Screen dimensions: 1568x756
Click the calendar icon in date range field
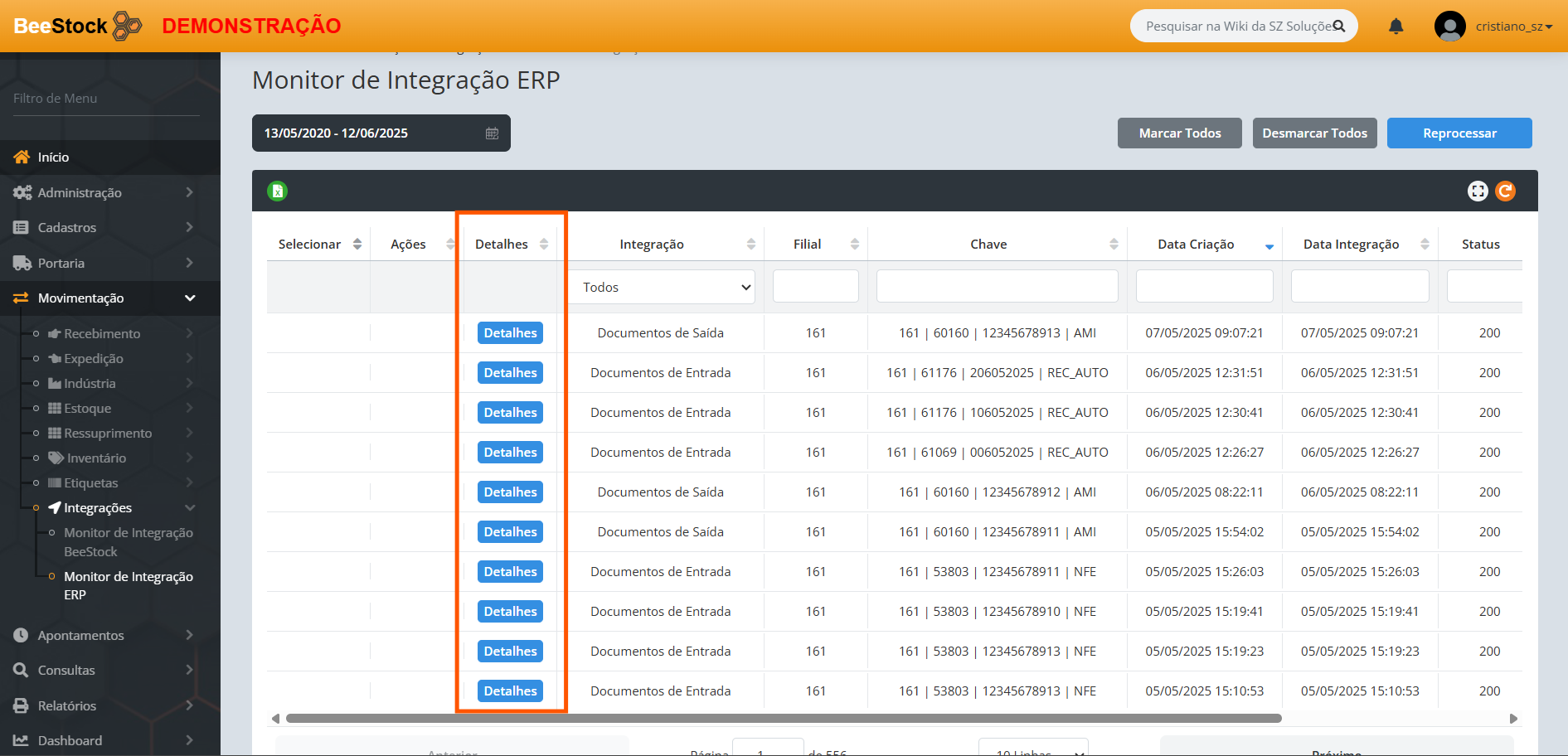(x=492, y=133)
